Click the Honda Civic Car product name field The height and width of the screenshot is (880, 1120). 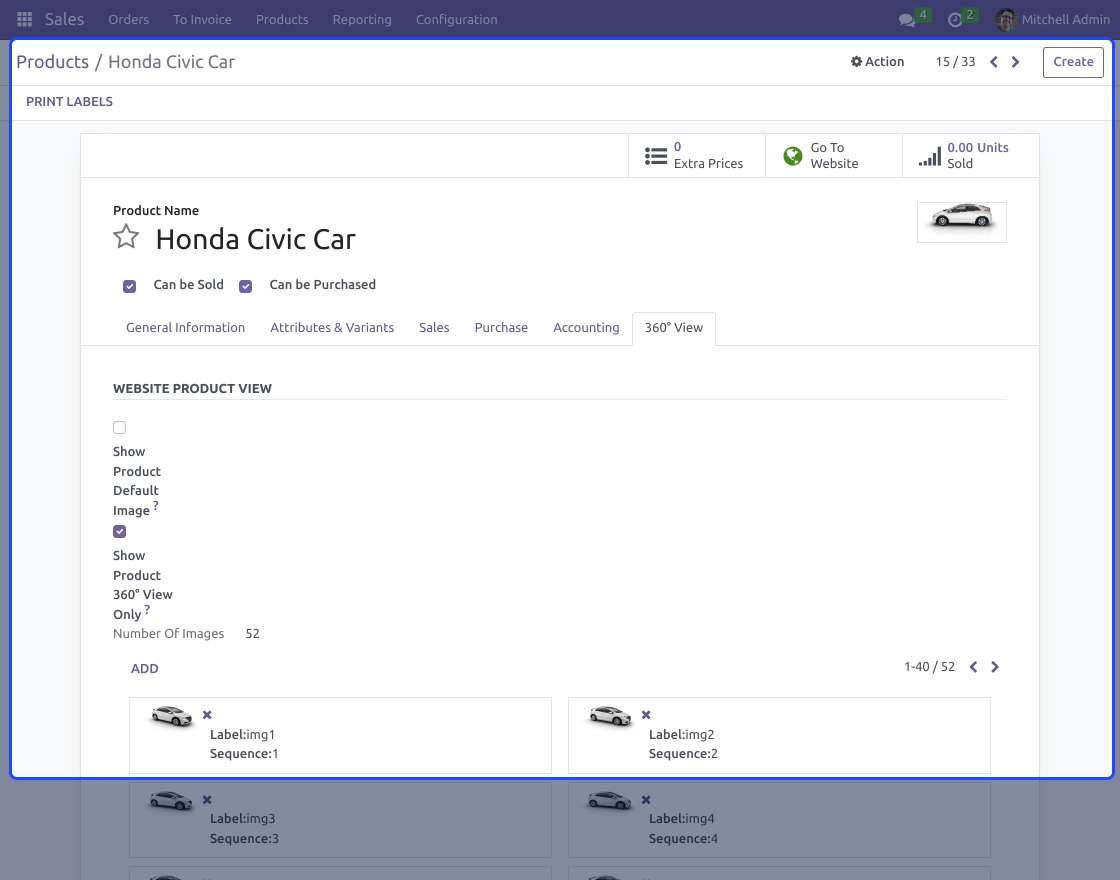(x=256, y=239)
